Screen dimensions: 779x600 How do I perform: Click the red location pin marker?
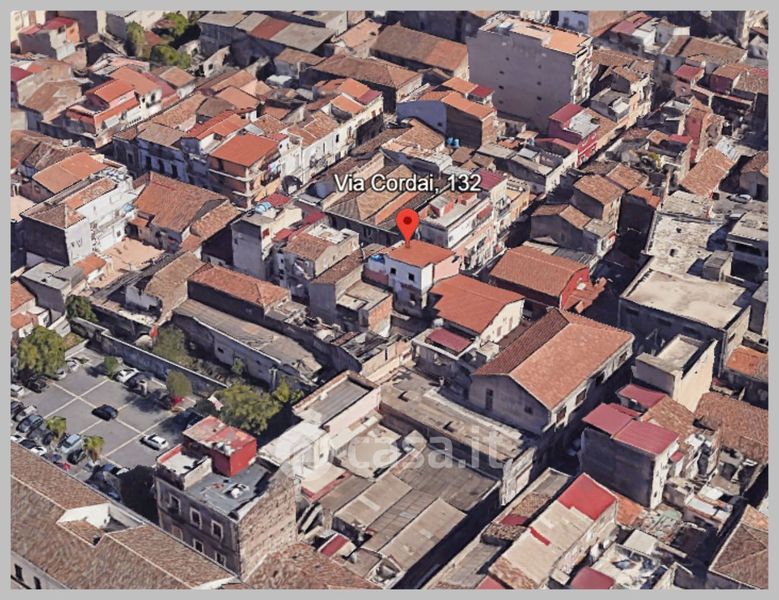(x=407, y=224)
